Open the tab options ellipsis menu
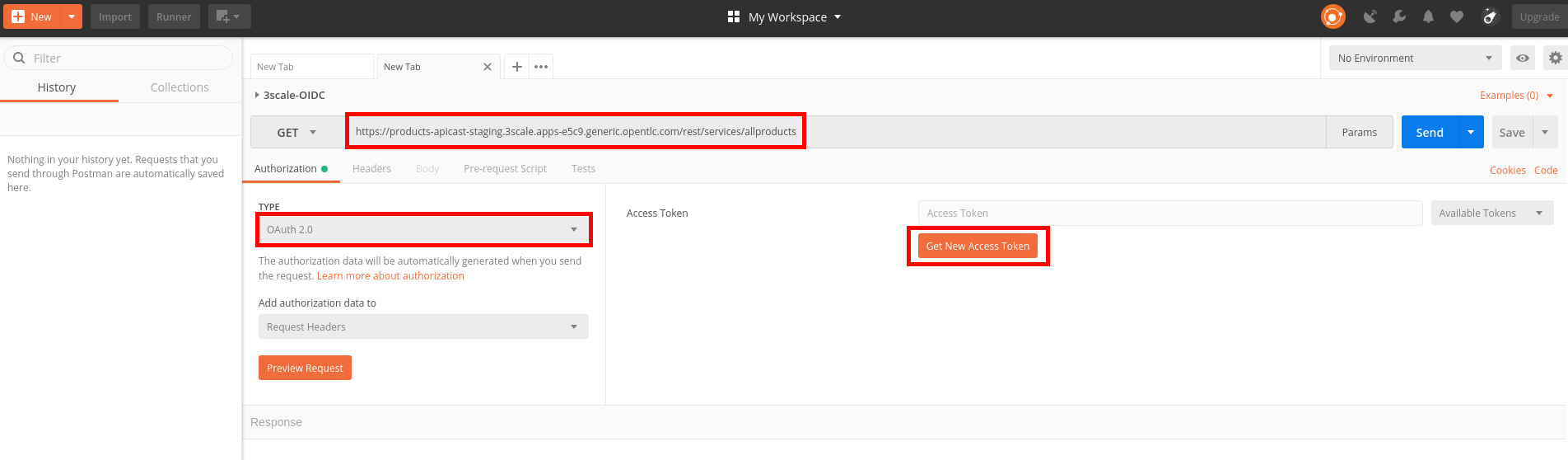Viewport: 1568px width, 460px height. tap(540, 67)
